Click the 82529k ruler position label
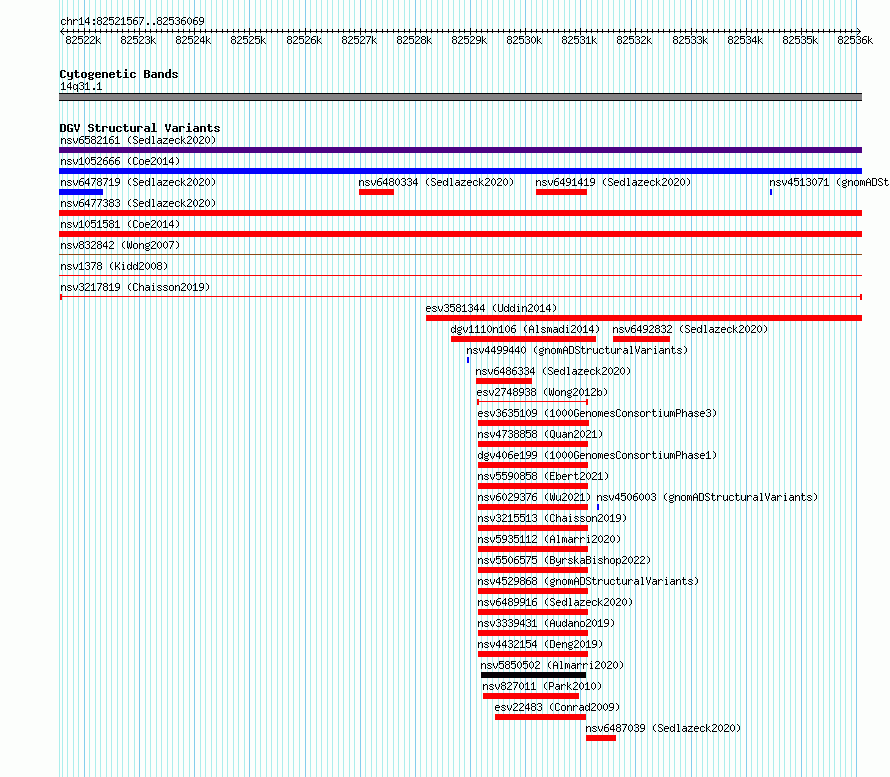 click(469, 40)
